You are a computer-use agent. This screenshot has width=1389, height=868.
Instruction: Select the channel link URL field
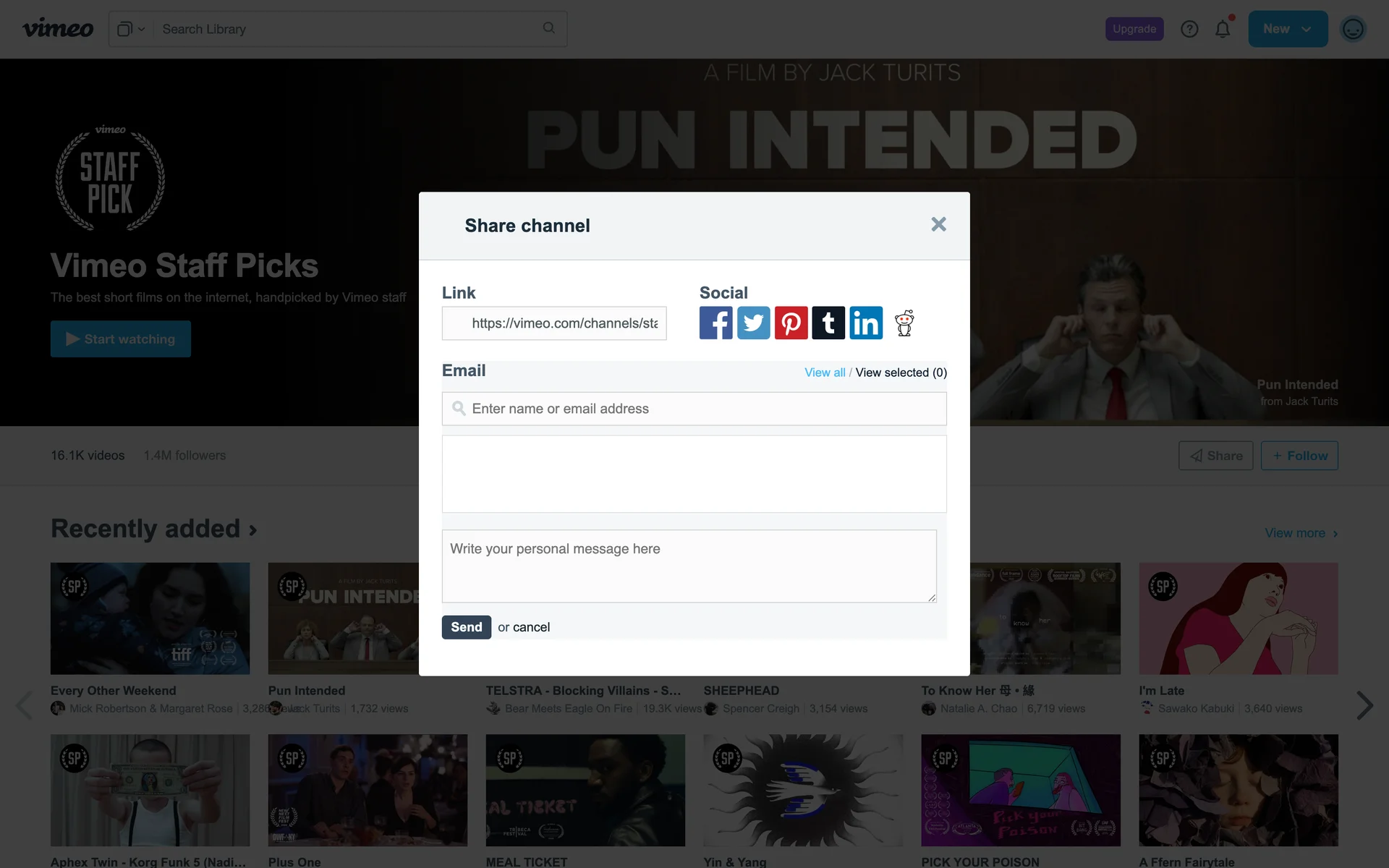pos(554,323)
